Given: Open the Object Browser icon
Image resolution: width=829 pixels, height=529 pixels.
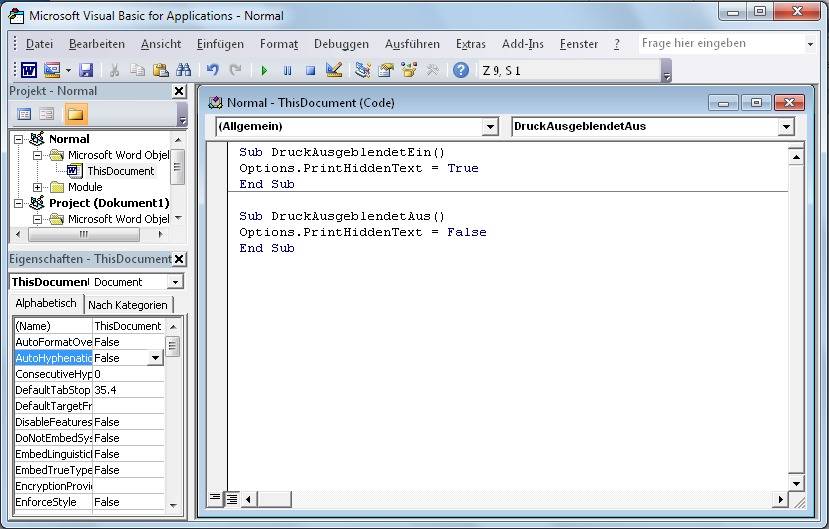Looking at the screenshot, I should [x=409, y=70].
